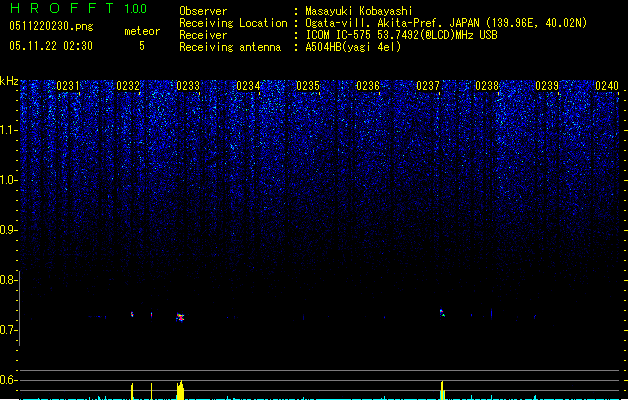Viewport: 629px width, 400px height.
Task: Click the Ogata-vill. Akita-Pref. JAPAN location value
Action: [x=446, y=23]
